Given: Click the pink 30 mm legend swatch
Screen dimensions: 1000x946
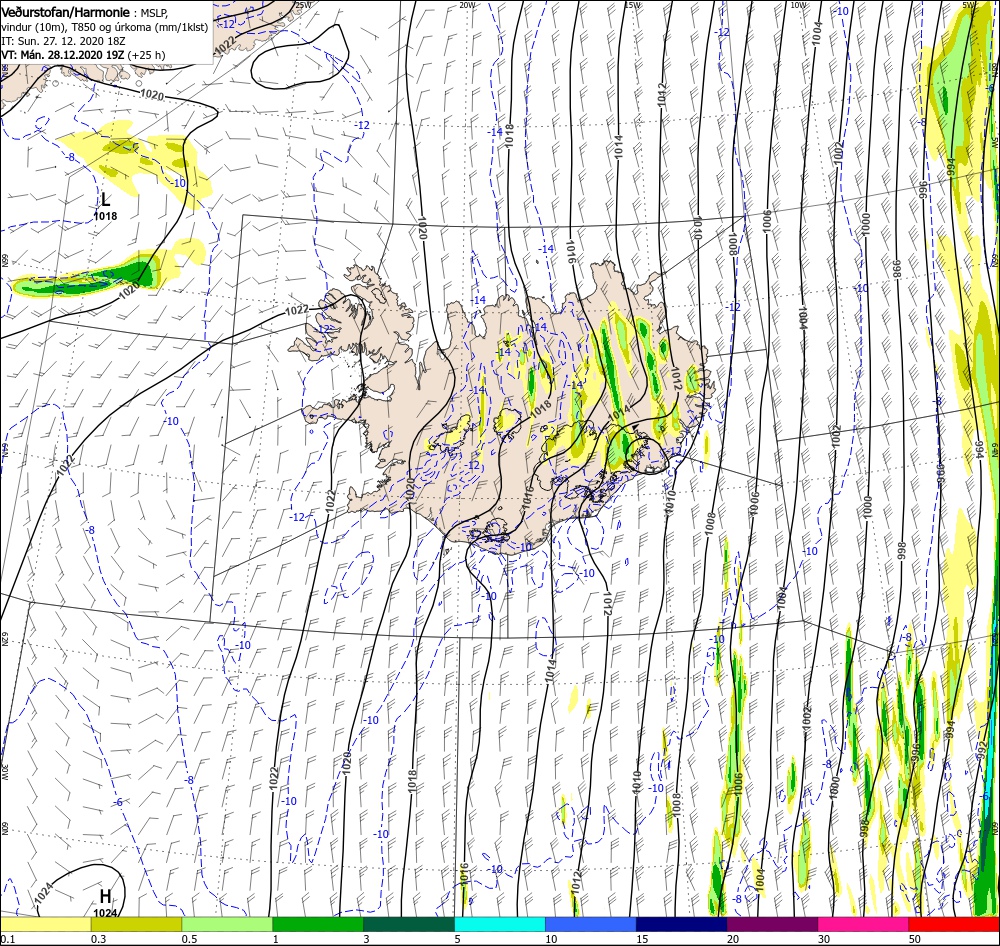Looking at the screenshot, I should 863,924.
